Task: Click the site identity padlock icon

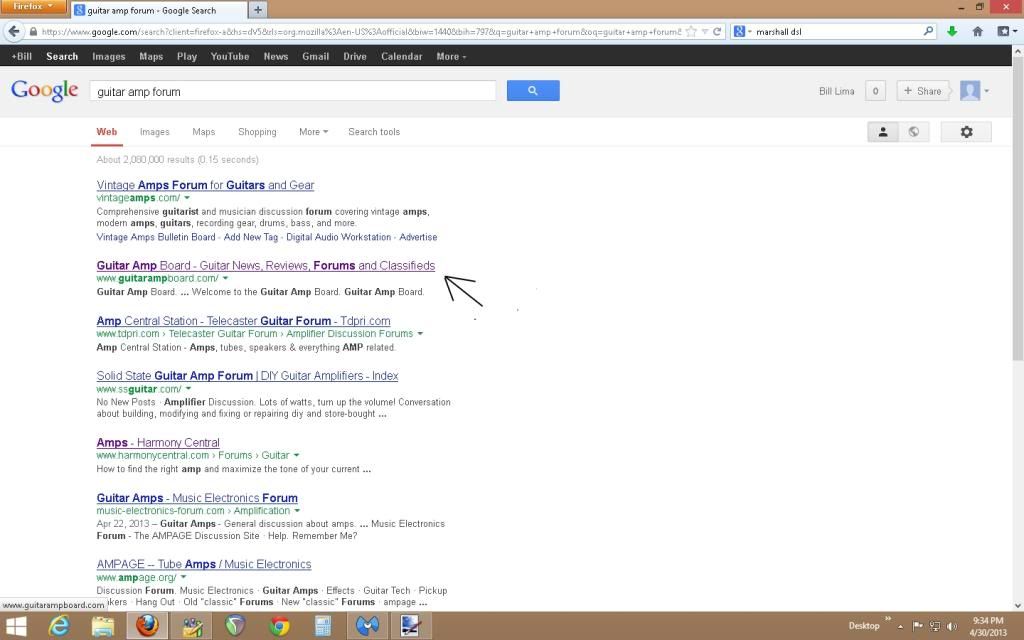Action: pos(33,31)
